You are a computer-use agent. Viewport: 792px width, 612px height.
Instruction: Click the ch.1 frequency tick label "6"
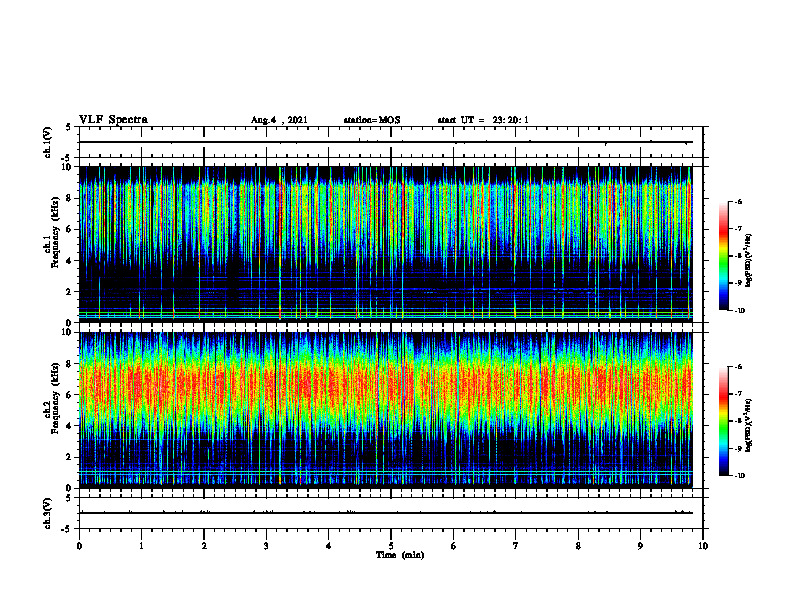(x=70, y=229)
